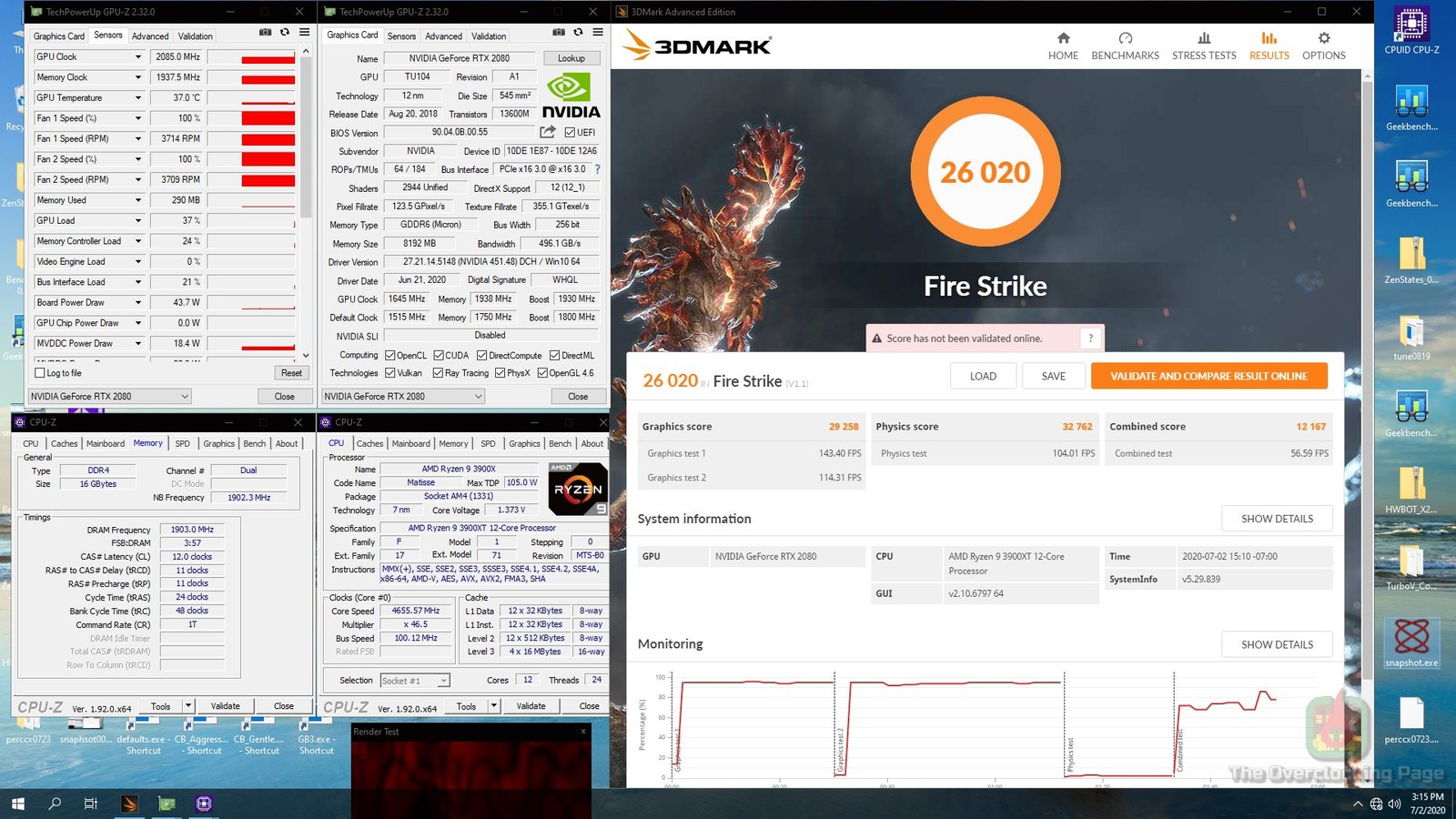This screenshot has height=819, width=1456.
Task: Click Validate and Compare Result Online
Action: (x=1208, y=376)
